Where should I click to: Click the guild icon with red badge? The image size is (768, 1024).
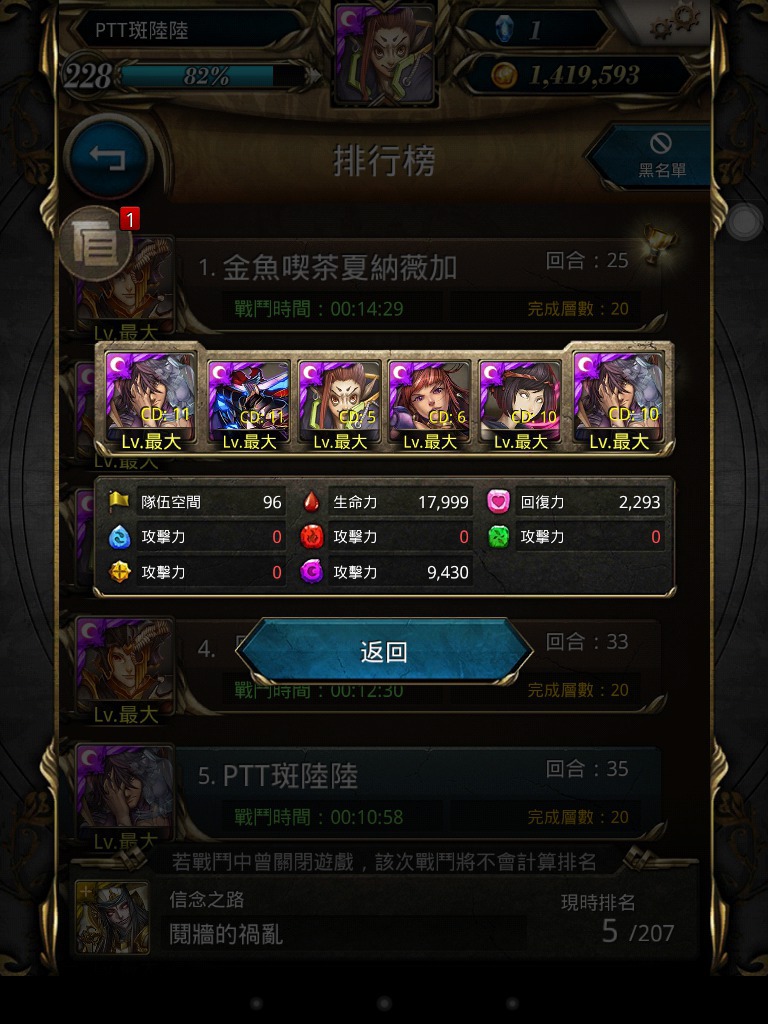(97, 243)
